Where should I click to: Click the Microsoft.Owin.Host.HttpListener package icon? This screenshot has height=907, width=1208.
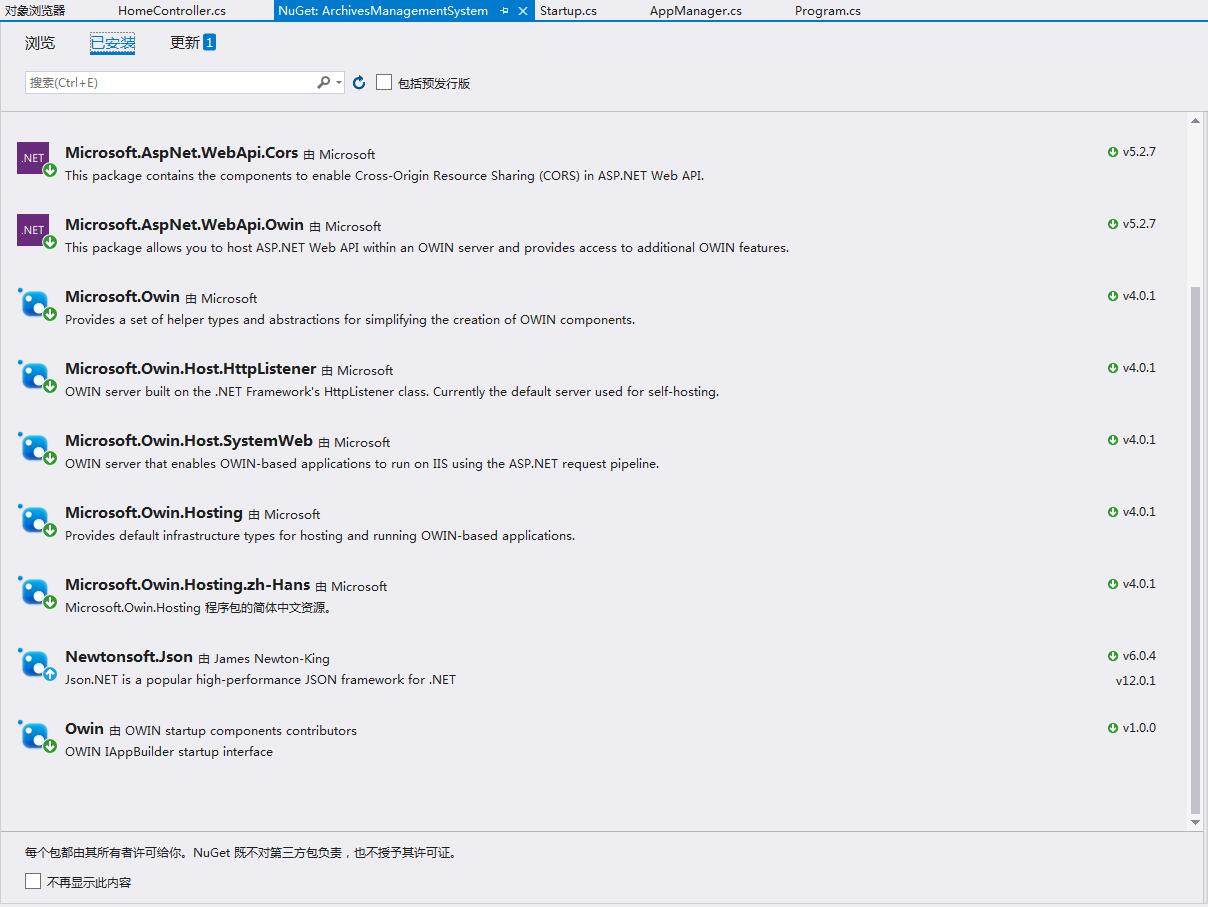click(x=35, y=375)
